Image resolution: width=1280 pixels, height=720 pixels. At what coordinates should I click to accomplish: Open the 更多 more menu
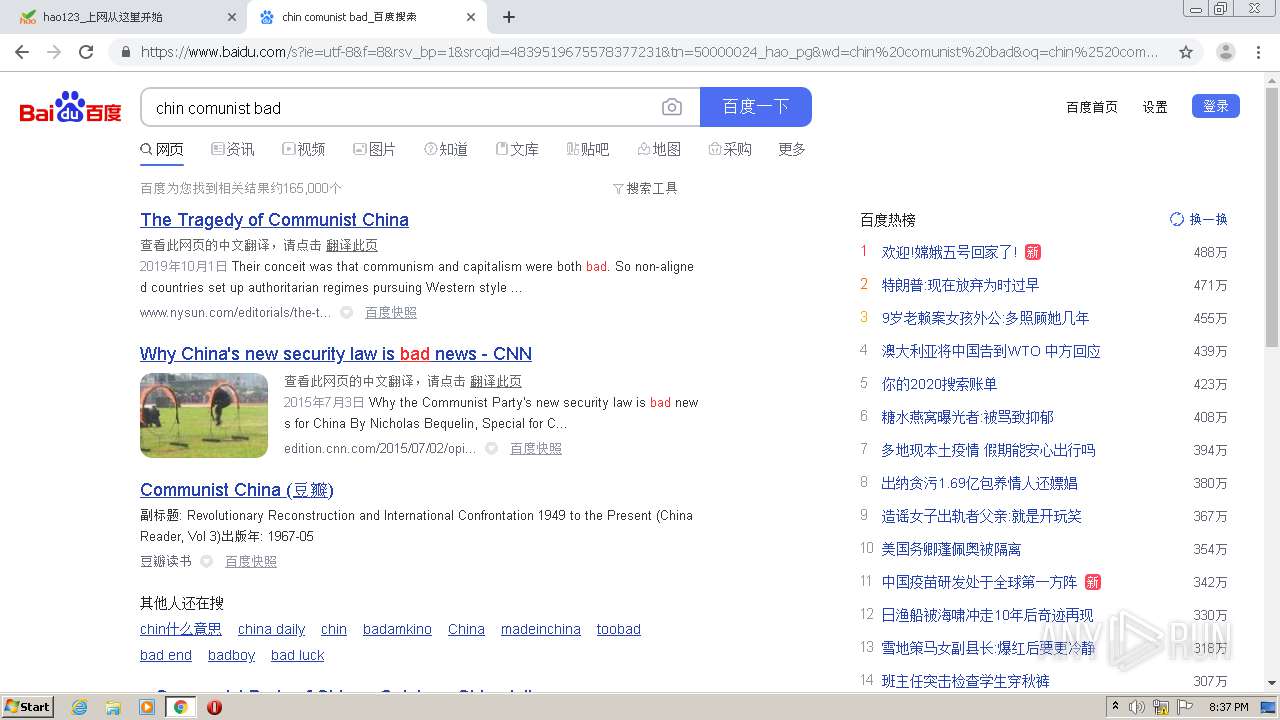click(792, 149)
